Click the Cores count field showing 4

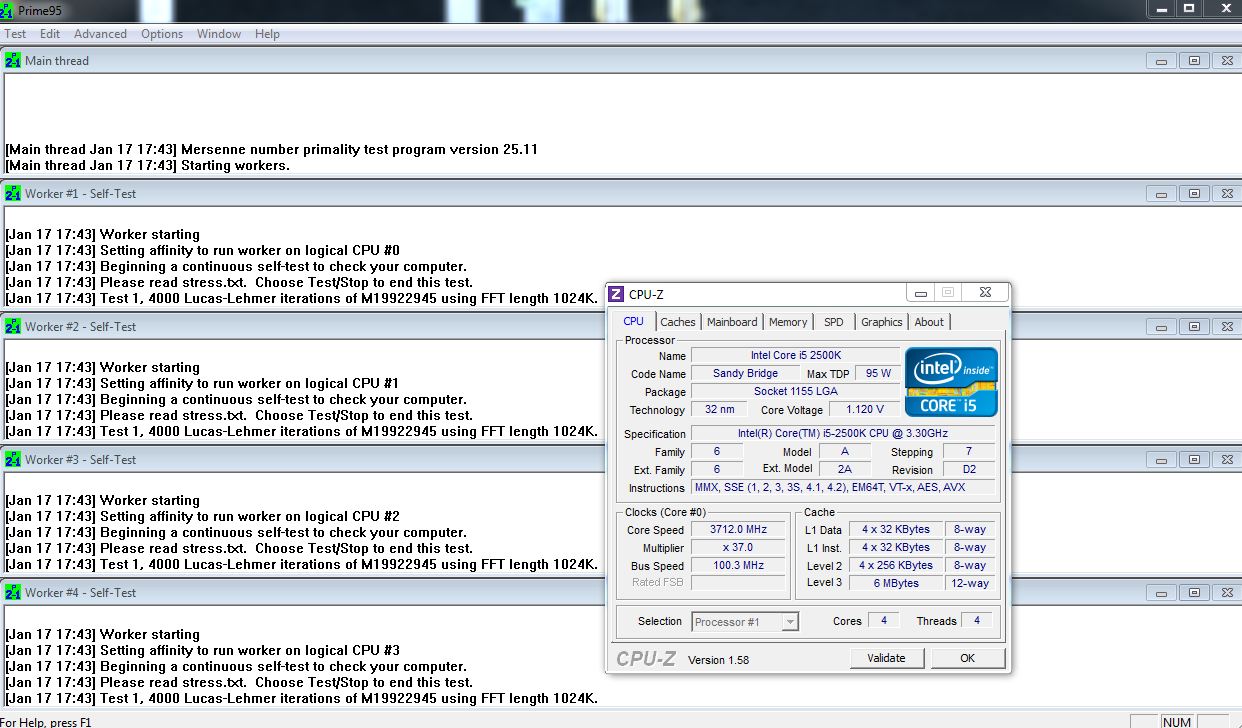tap(883, 621)
